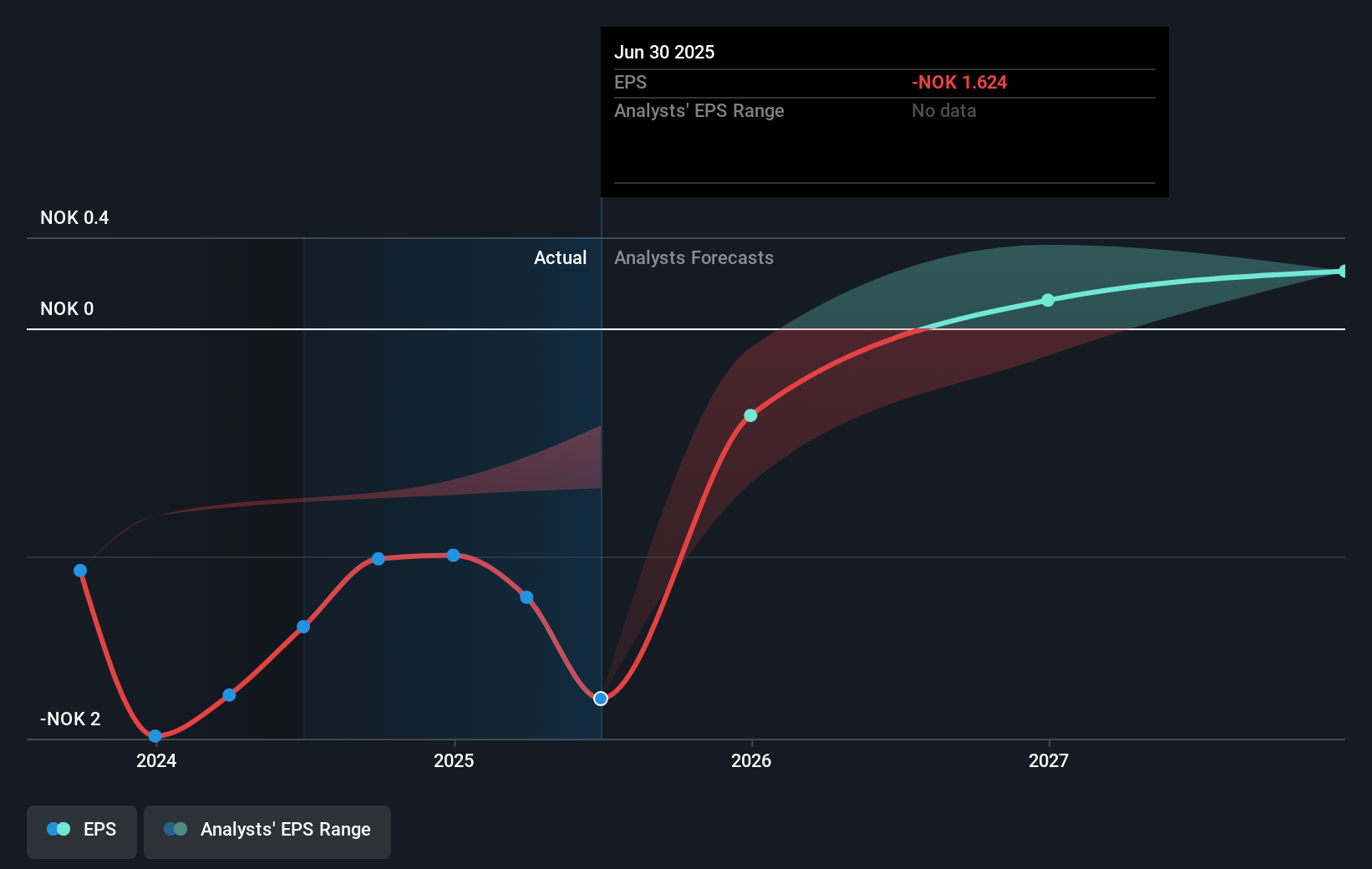The height and width of the screenshot is (869, 1372).
Task: Click the lowest EPS point near 2024
Action: pyautogui.click(x=155, y=736)
